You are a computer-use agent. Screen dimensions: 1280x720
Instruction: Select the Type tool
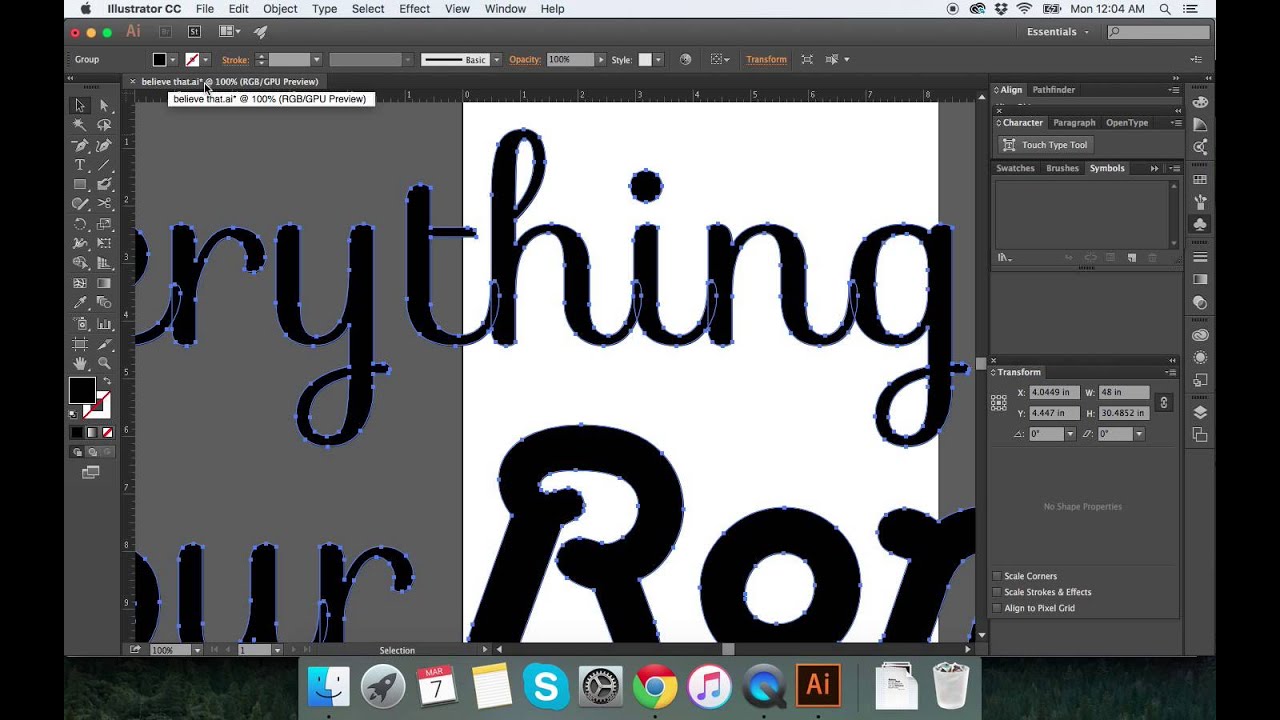pyautogui.click(x=80, y=165)
